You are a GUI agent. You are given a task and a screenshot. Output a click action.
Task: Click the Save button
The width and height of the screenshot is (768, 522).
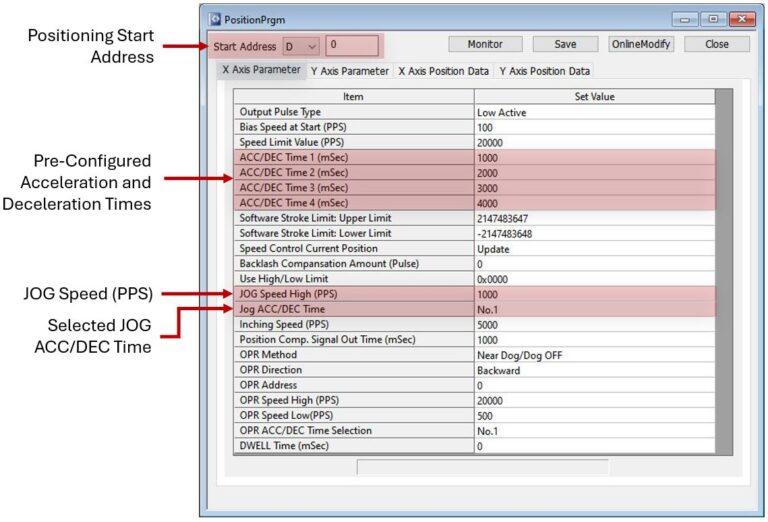coord(565,44)
